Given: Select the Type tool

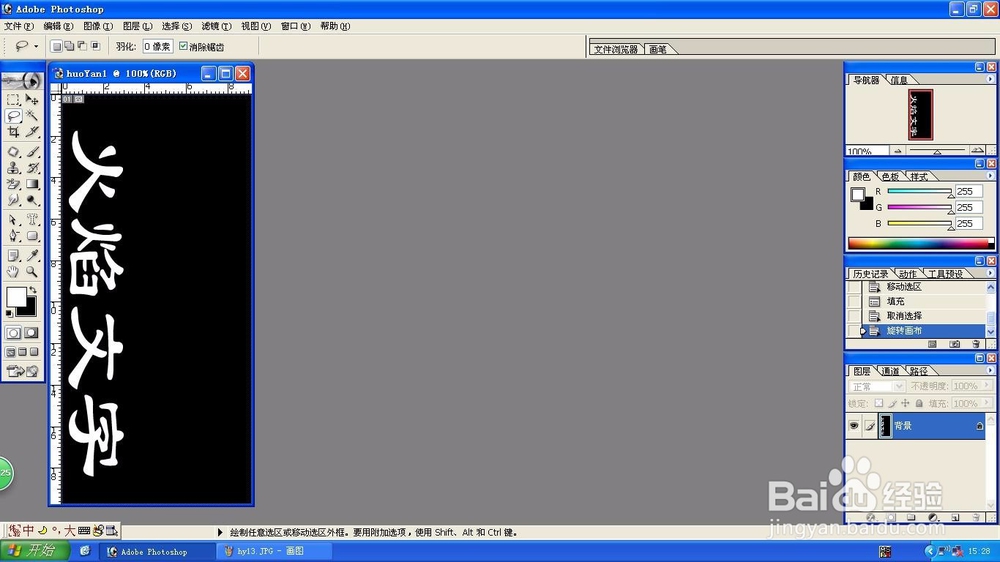Looking at the screenshot, I should (32, 219).
